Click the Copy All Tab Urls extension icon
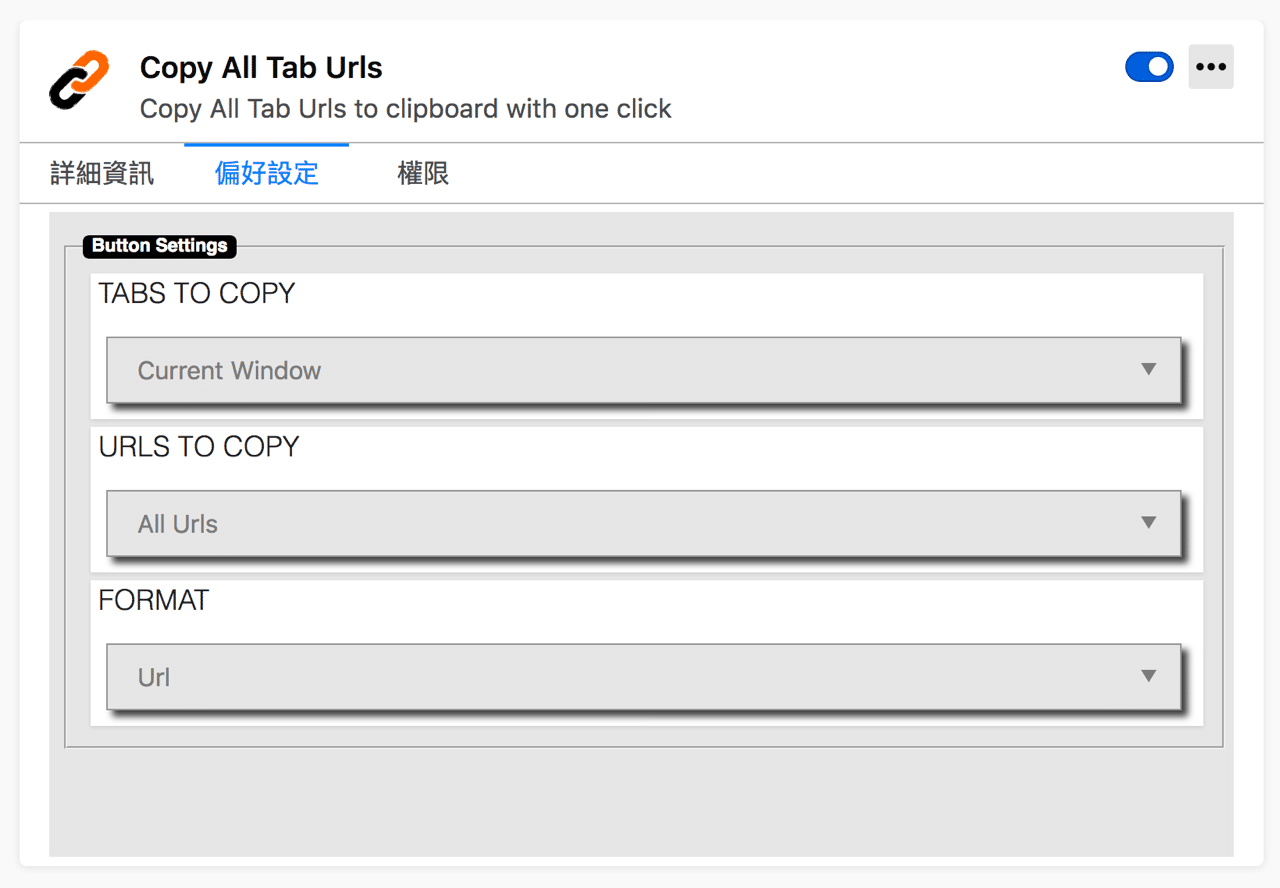The image size is (1280, 888). 77,80
